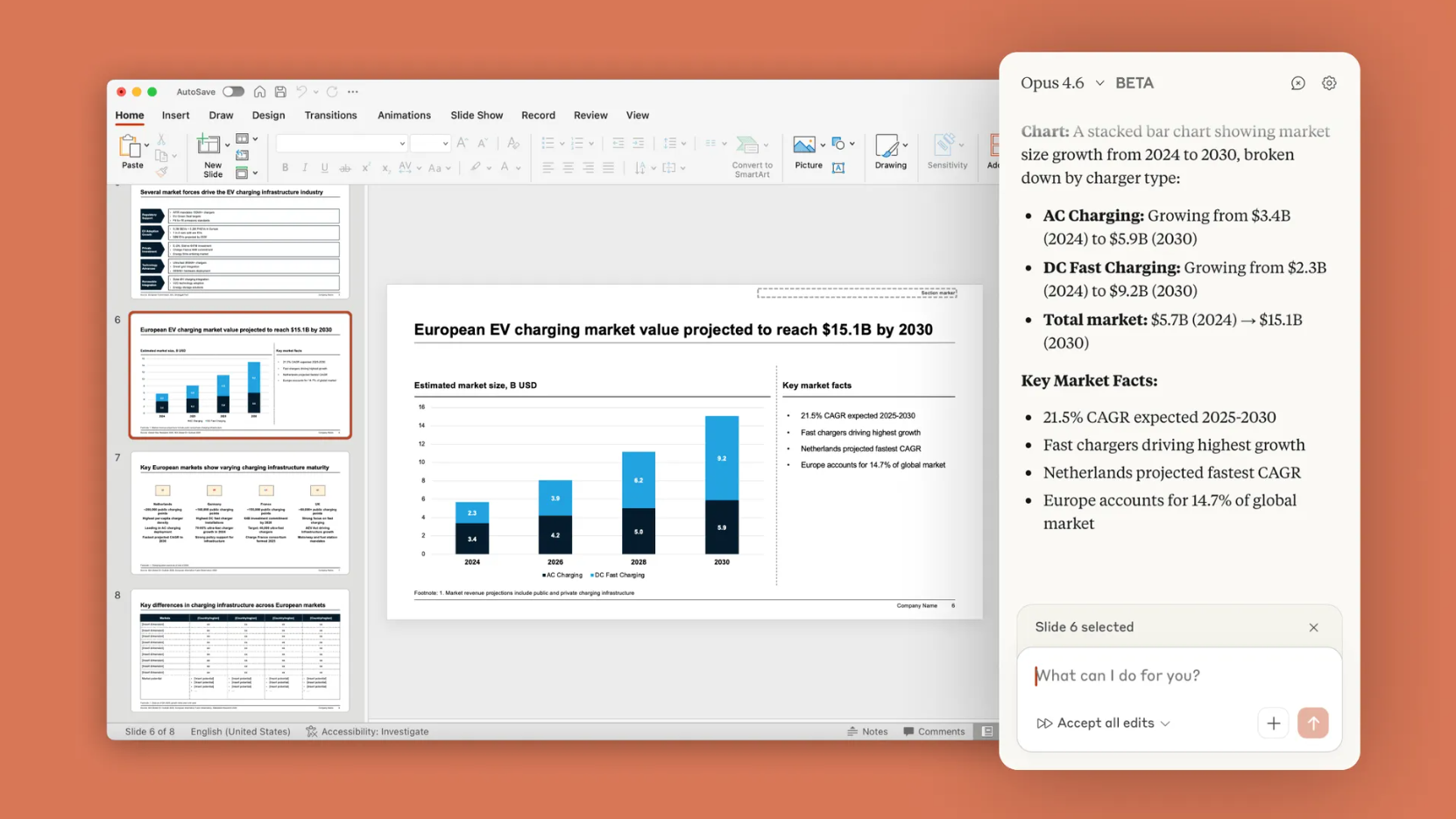Send the chat message with the arrow button

click(x=1313, y=723)
